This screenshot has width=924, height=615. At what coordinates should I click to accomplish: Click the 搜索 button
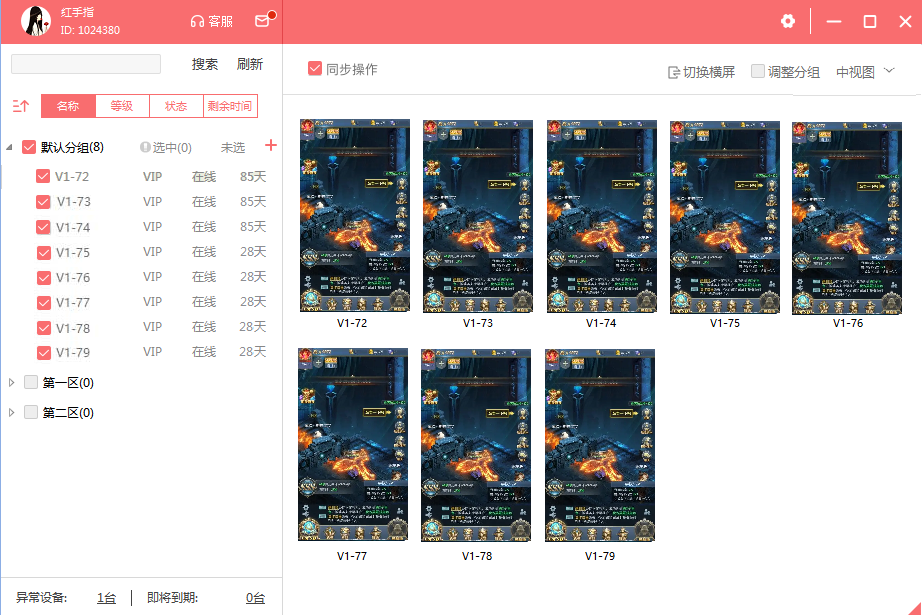(204, 64)
